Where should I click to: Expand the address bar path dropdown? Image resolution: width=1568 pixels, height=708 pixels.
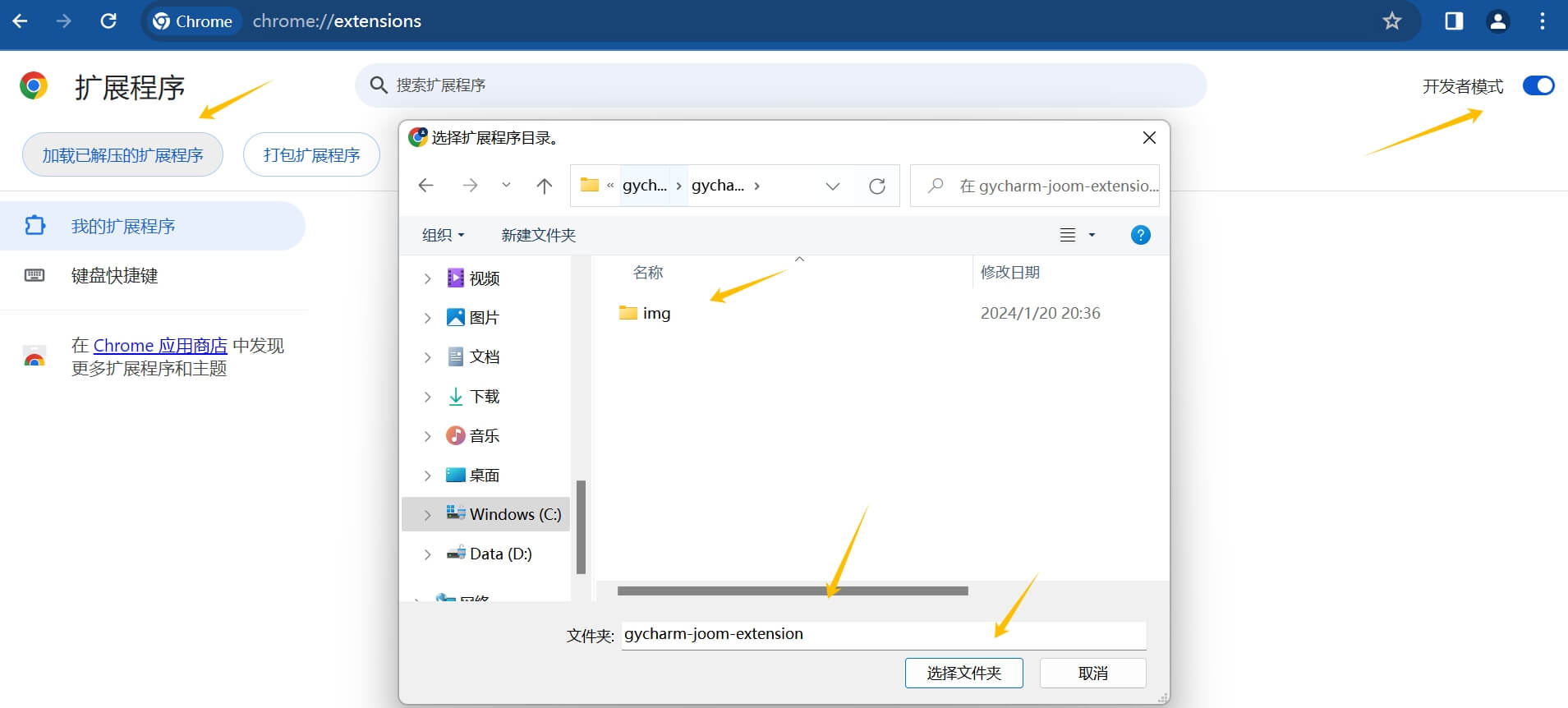tap(833, 186)
